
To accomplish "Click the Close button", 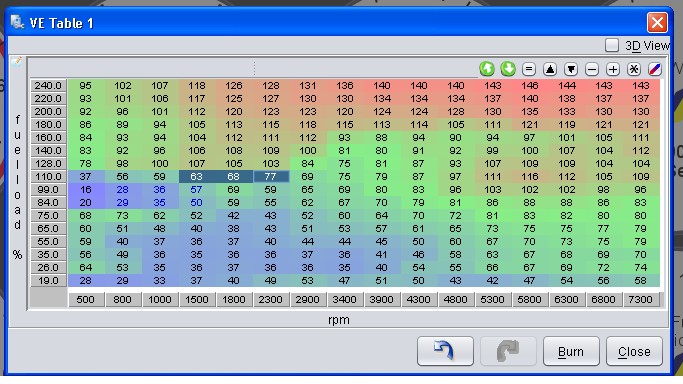I will click(634, 351).
